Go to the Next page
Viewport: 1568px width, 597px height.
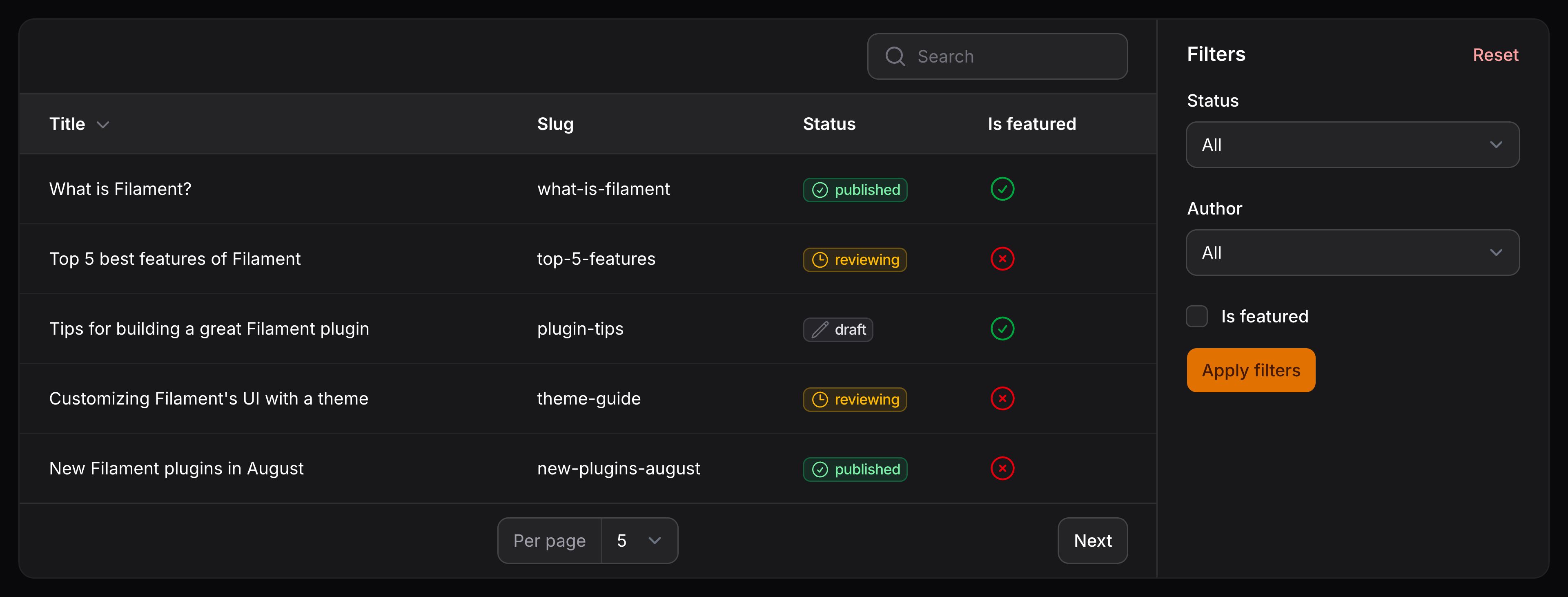[x=1092, y=540]
